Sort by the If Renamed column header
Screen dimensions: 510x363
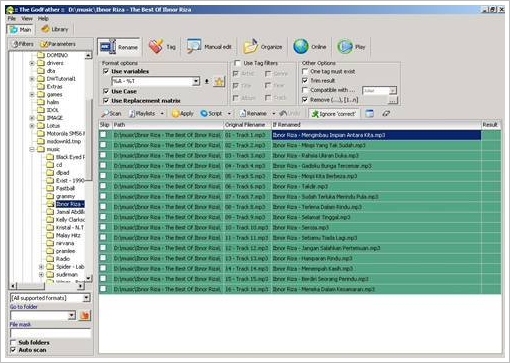(x=376, y=125)
